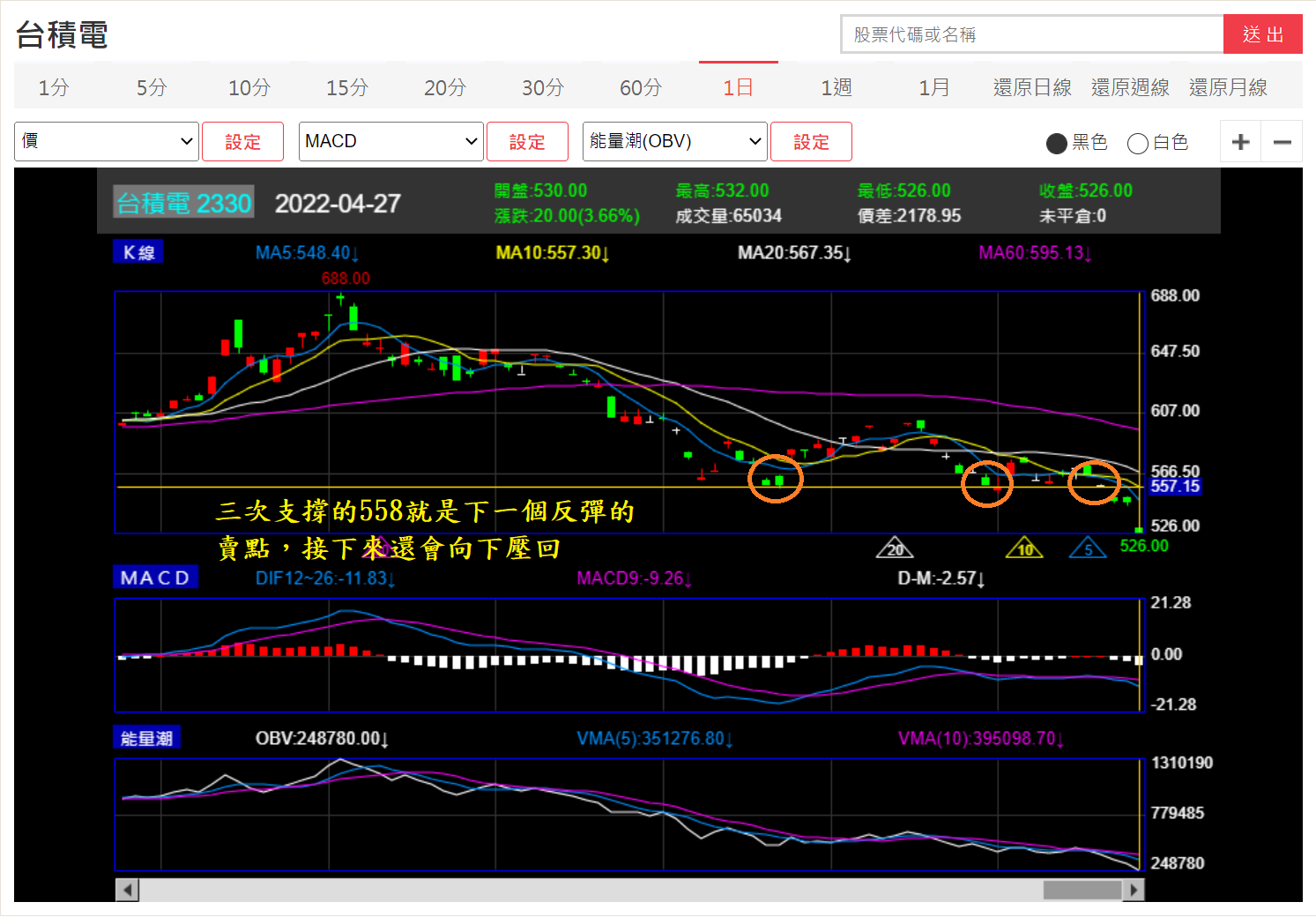Viewport: 1316px width, 917px height.
Task: Click the MA5:548.40 legend value
Action: [x=307, y=253]
